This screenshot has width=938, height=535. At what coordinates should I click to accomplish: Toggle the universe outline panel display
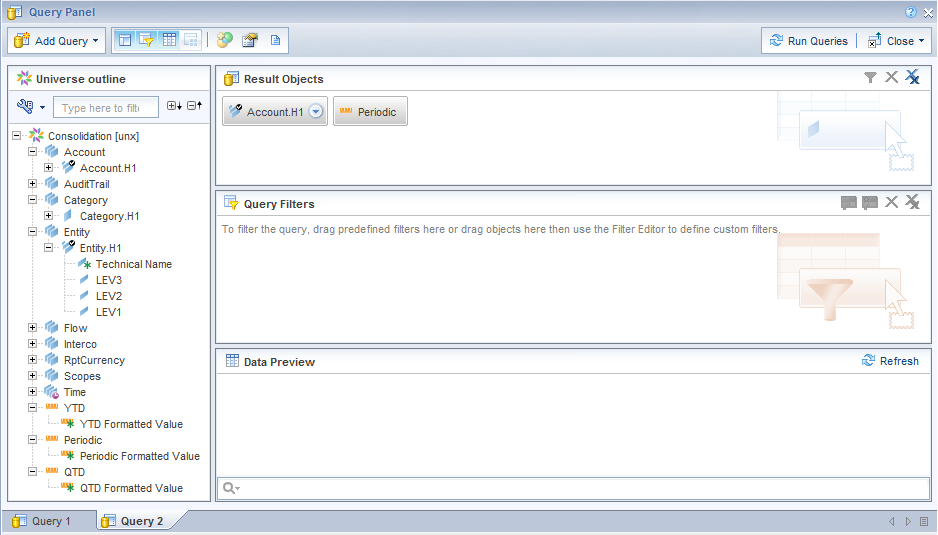click(125, 40)
